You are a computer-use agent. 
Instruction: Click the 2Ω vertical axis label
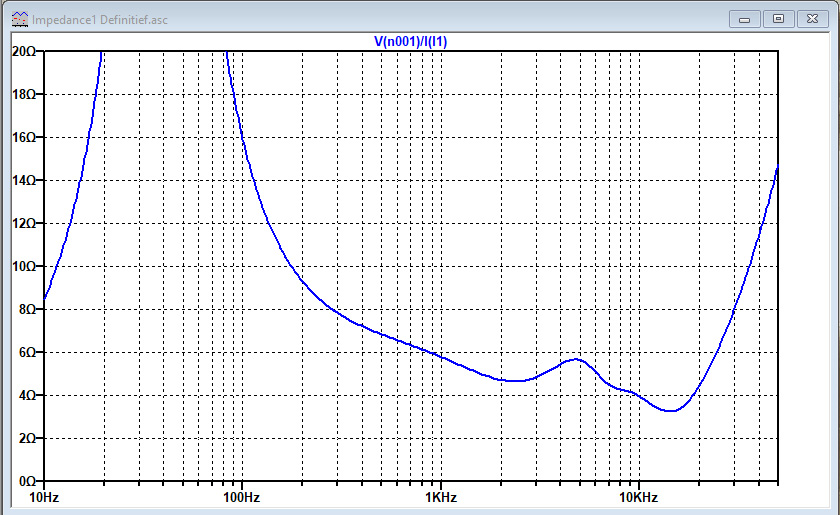[x=27, y=438]
